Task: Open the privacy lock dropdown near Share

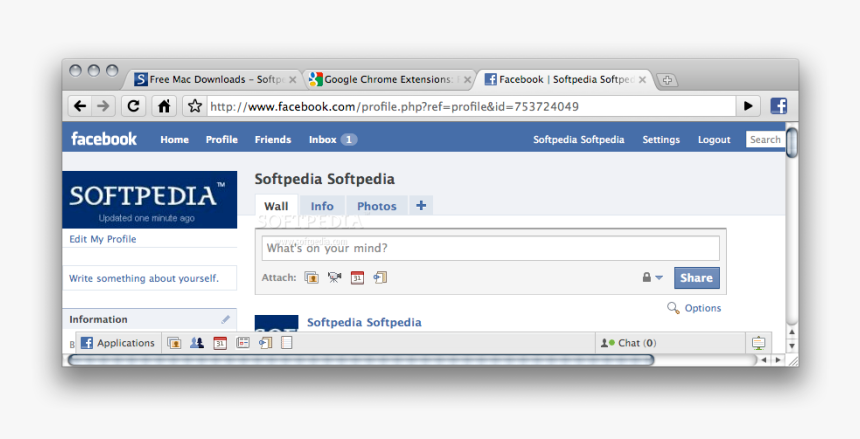Action: pos(652,278)
